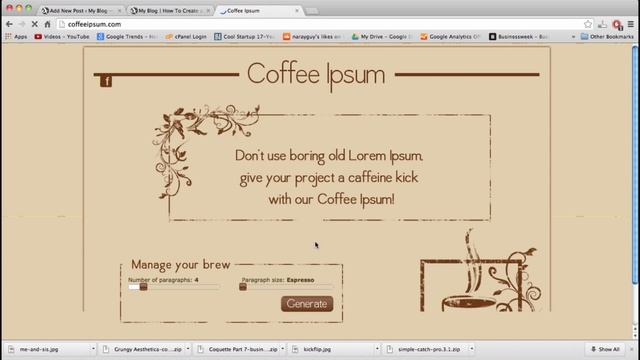Open downloaded simple-catch-pro.3.1.zip file
Image resolution: width=640 pixels, height=360 pixels.
click(429, 349)
